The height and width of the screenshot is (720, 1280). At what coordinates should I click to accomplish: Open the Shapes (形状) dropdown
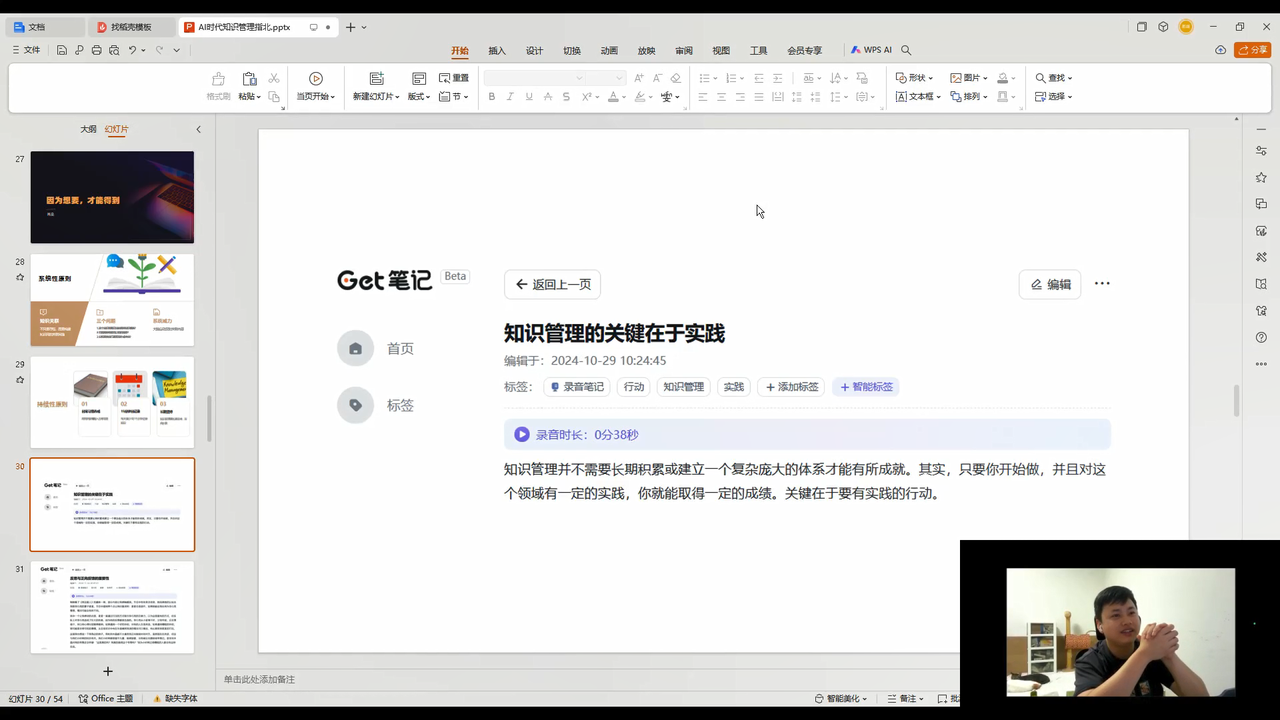tap(914, 78)
